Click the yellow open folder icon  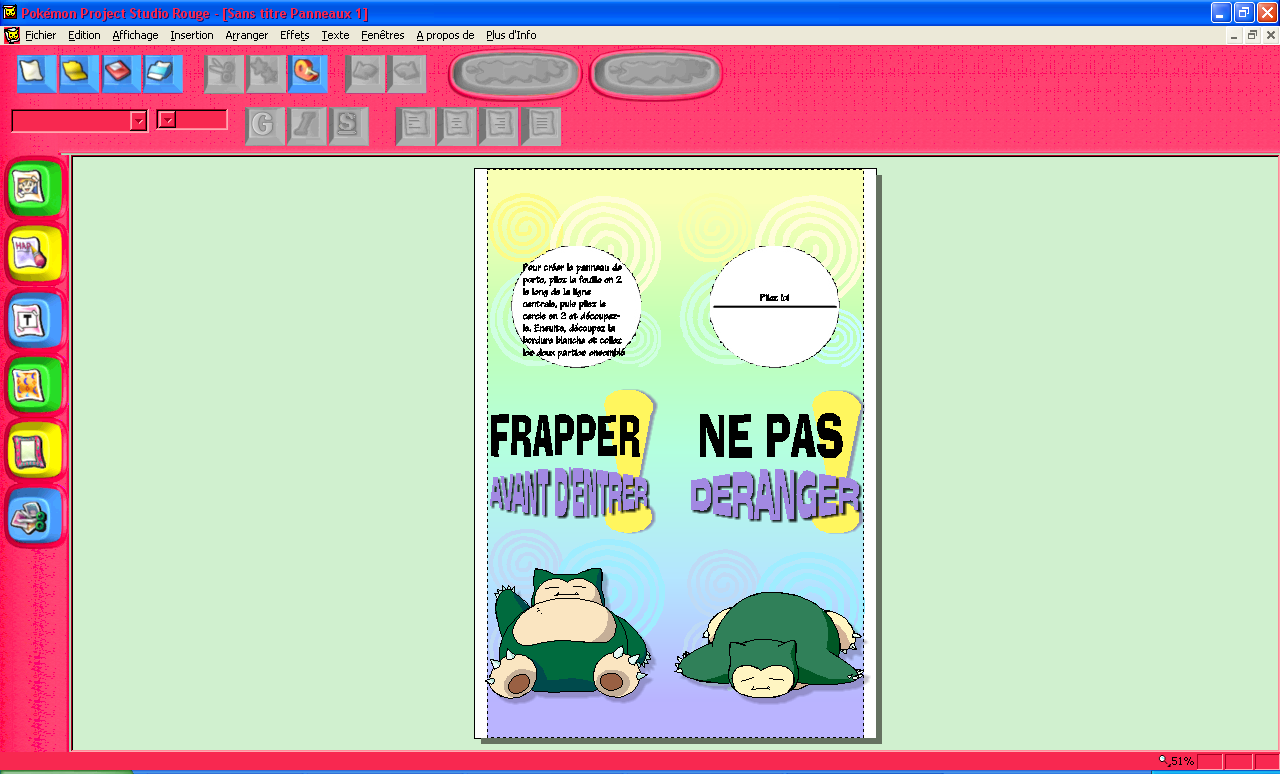click(x=78, y=73)
